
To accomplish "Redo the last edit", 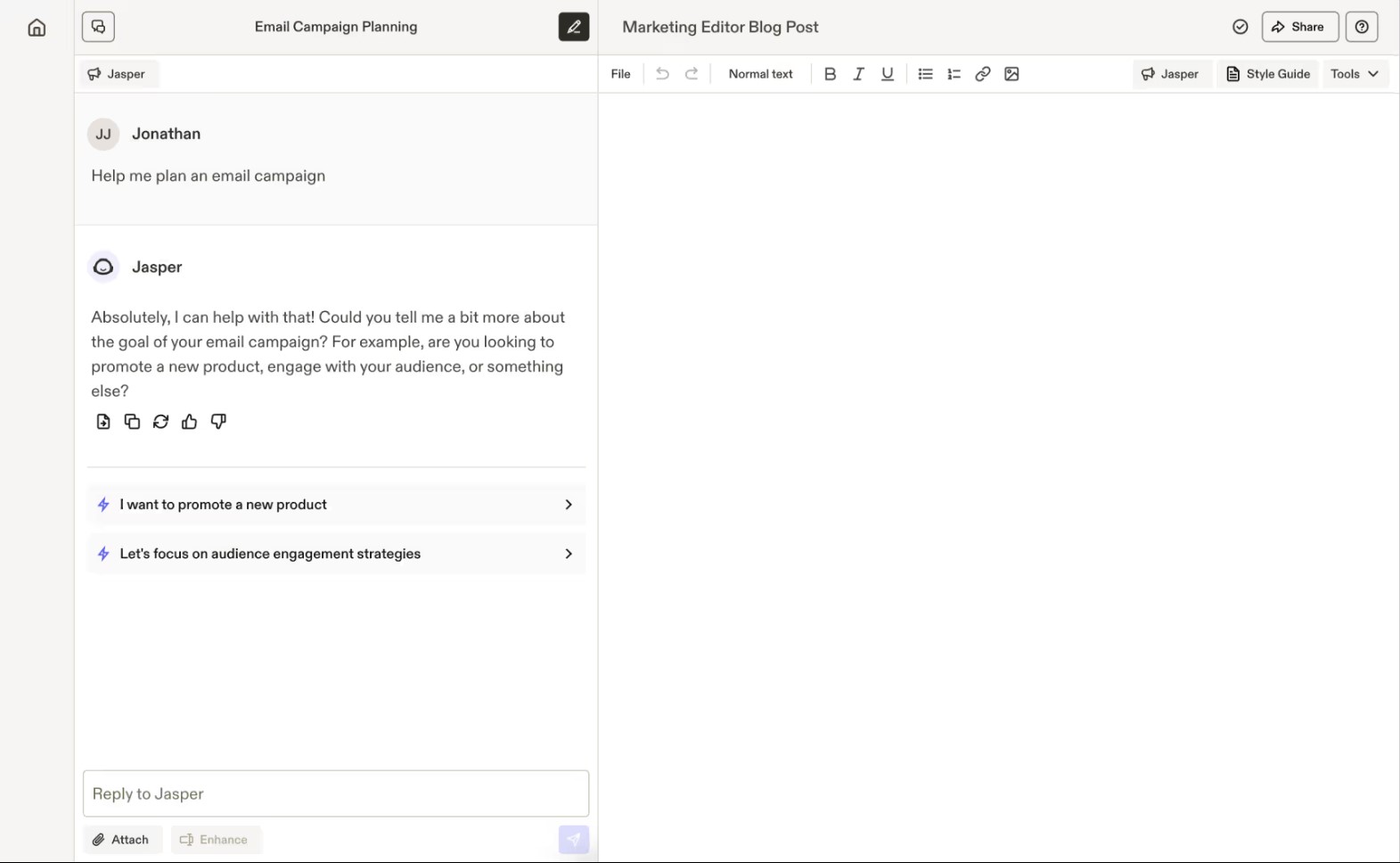I will (692, 74).
